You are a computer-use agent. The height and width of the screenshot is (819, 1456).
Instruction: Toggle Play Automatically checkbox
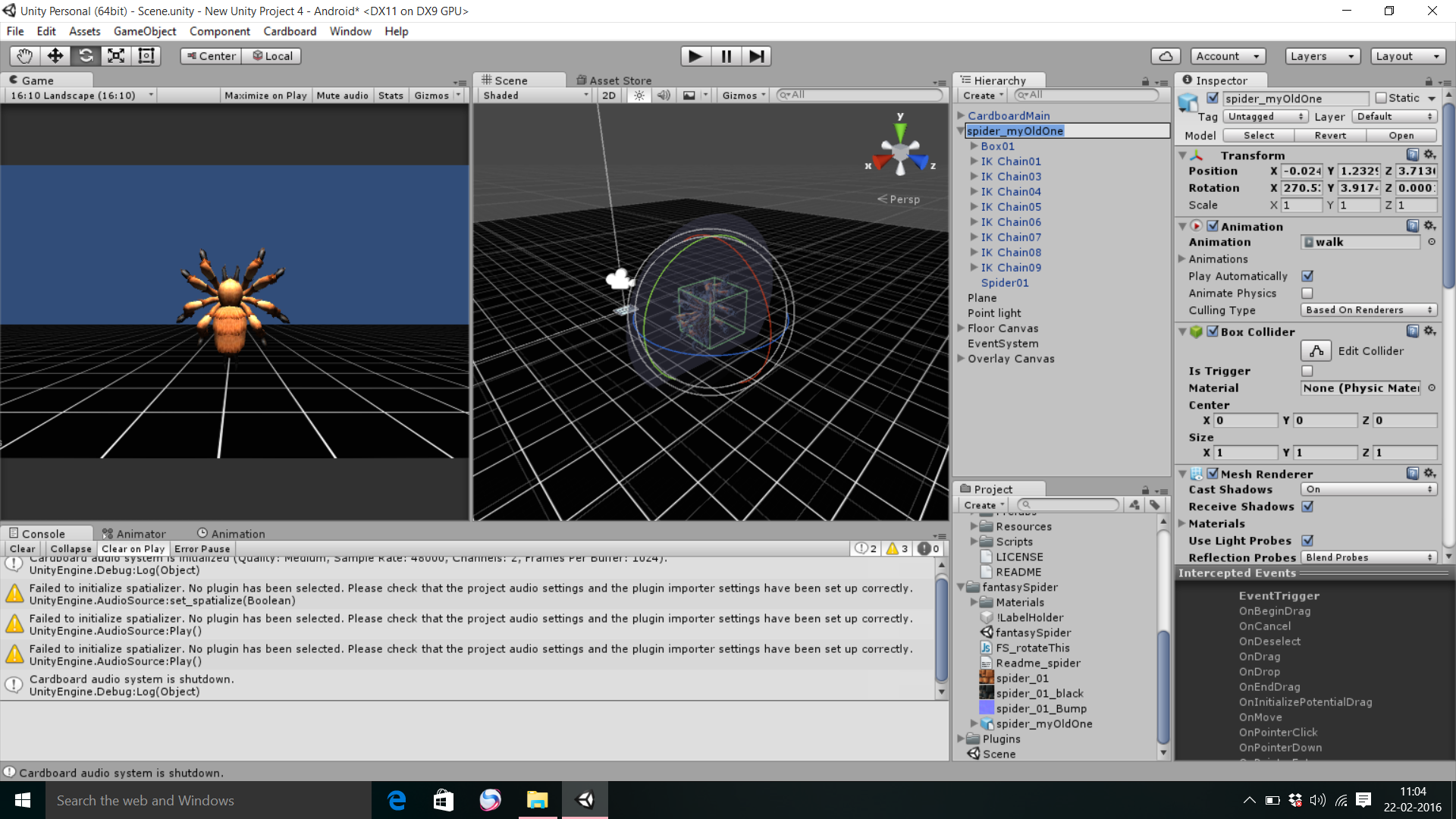[1307, 276]
